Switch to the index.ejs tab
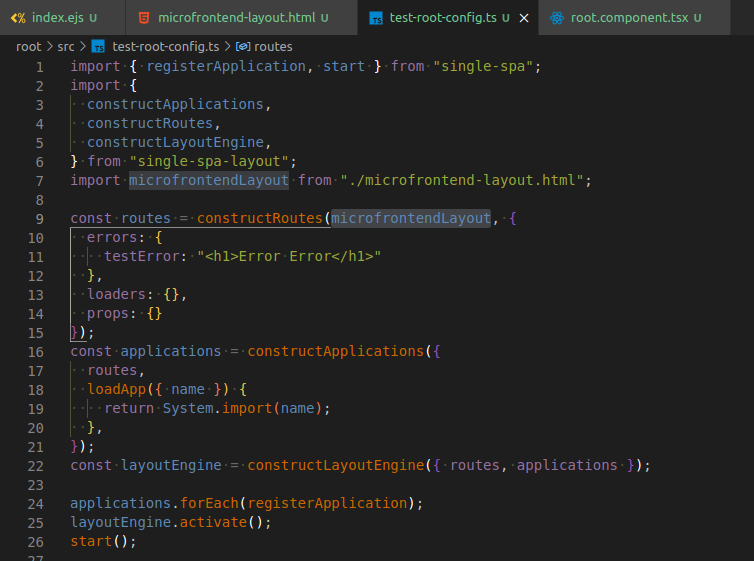The image size is (754, 561). pyautogui.click(x=63, y=18)
